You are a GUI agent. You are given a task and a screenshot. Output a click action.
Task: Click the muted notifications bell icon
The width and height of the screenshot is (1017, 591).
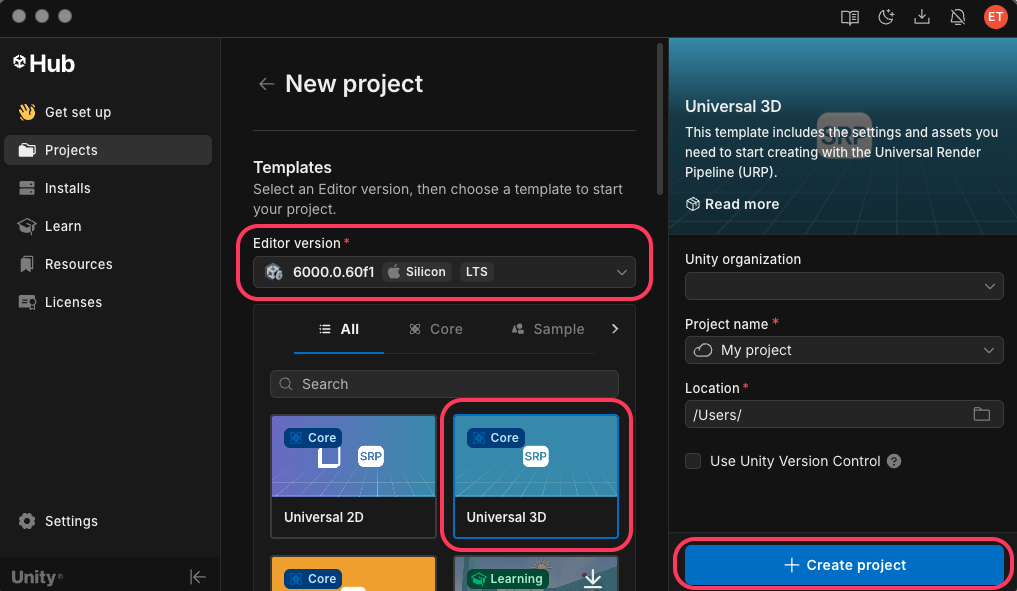click(x=958, y=17)
